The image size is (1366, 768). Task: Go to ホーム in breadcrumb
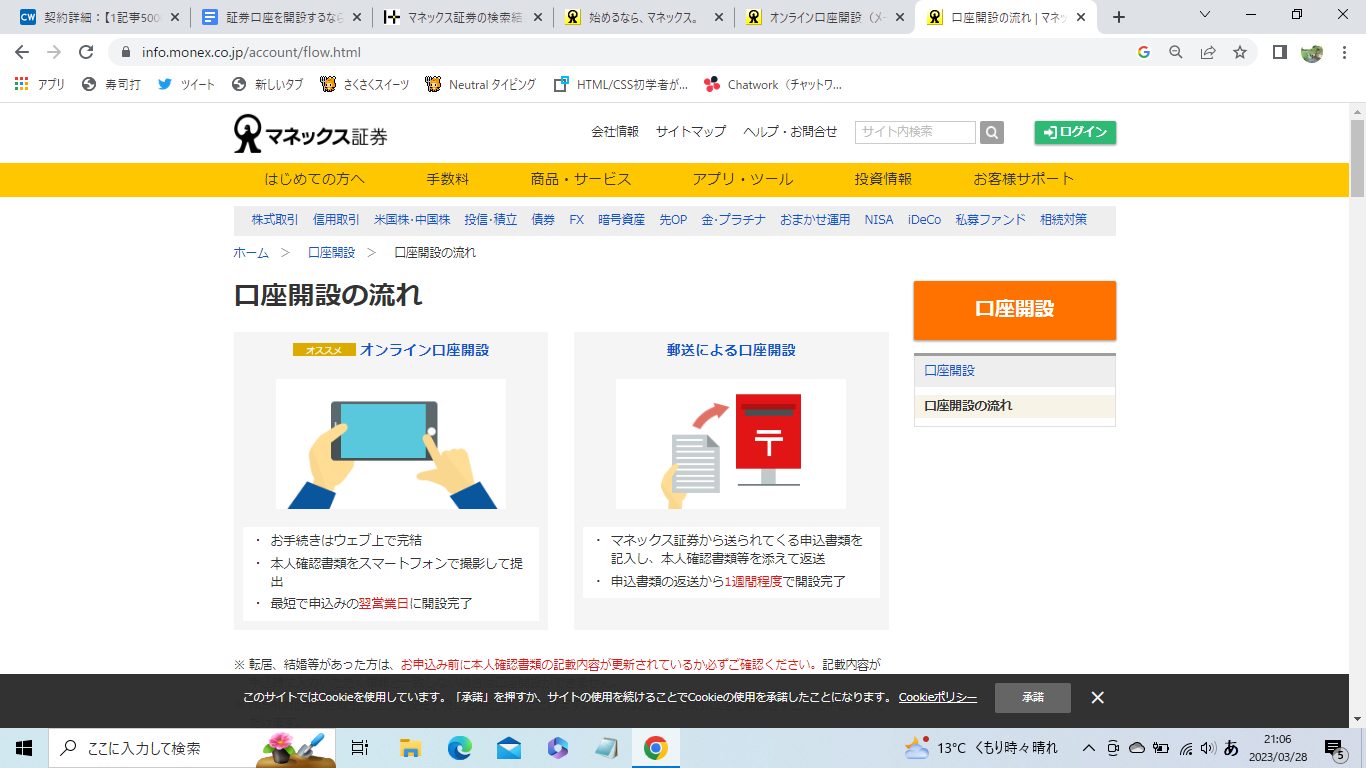click(x=251, y=253)
